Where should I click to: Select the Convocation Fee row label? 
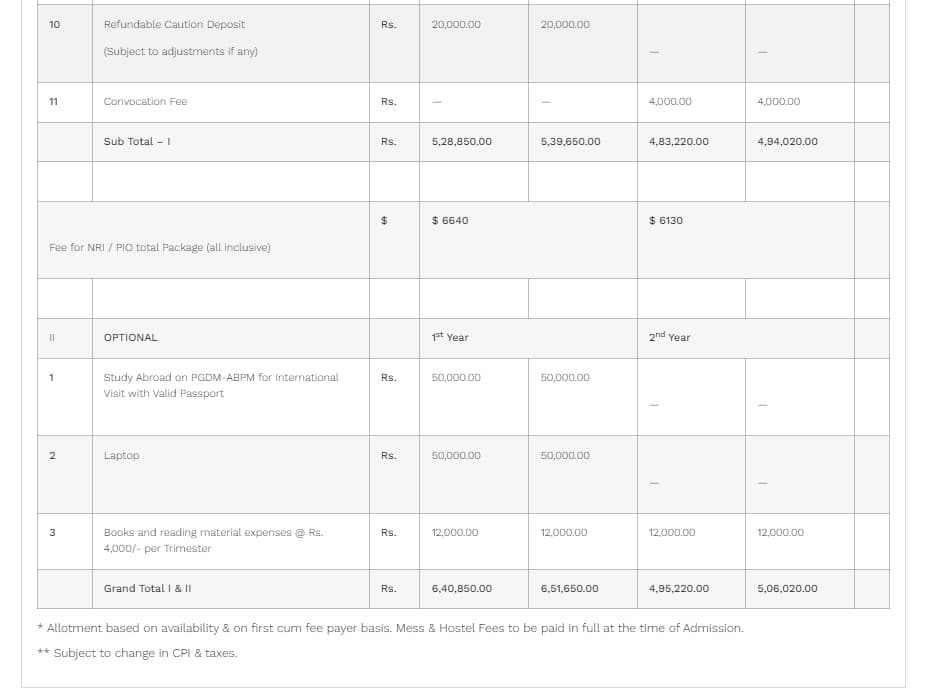pos(145,102)
